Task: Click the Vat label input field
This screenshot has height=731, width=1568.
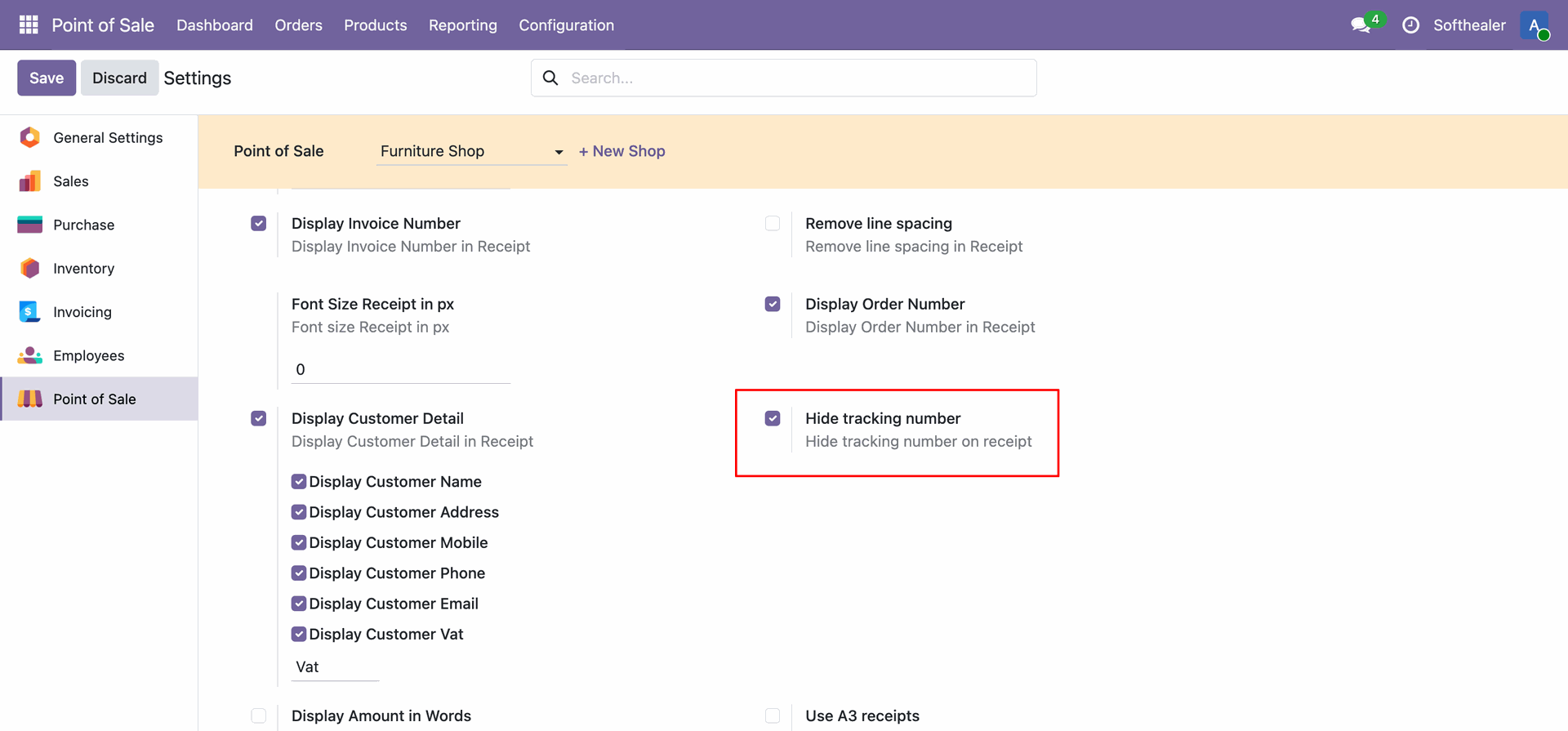Action: coord(335,667)
